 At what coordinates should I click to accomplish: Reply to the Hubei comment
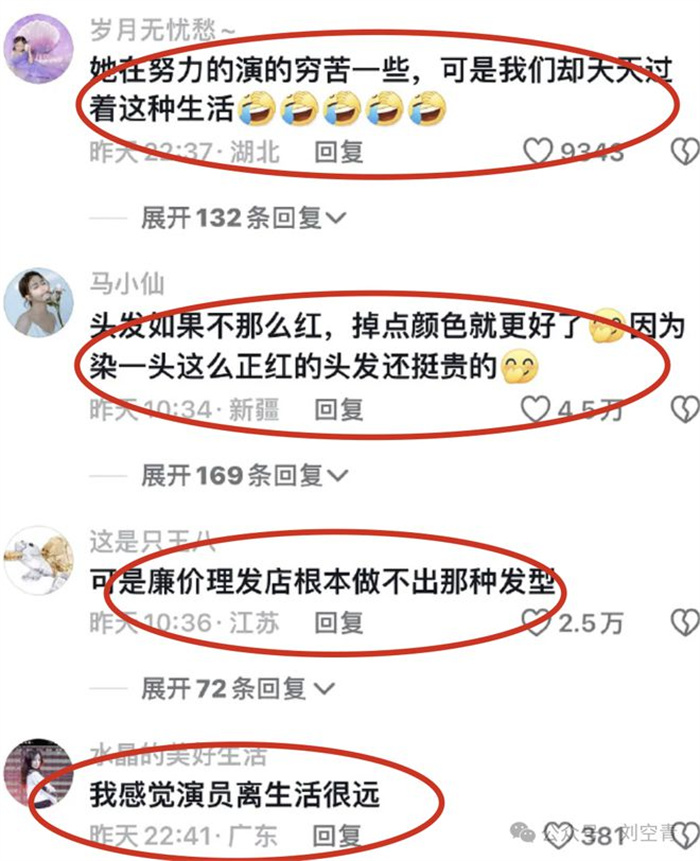[339, 152]
